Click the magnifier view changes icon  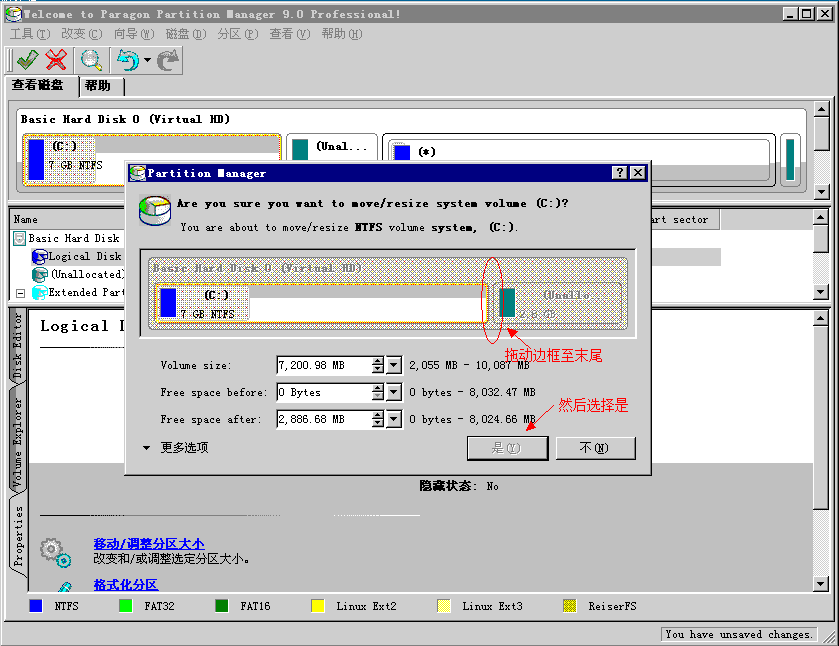[x=91, y=60]
